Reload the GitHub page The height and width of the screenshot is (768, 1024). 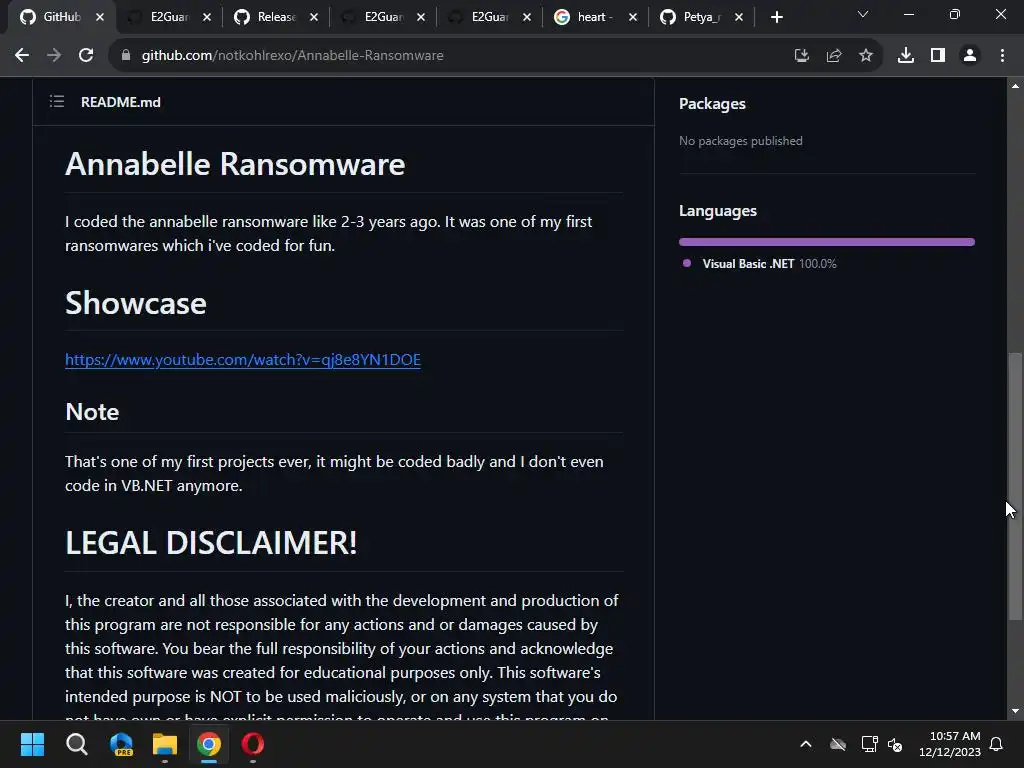86,56
